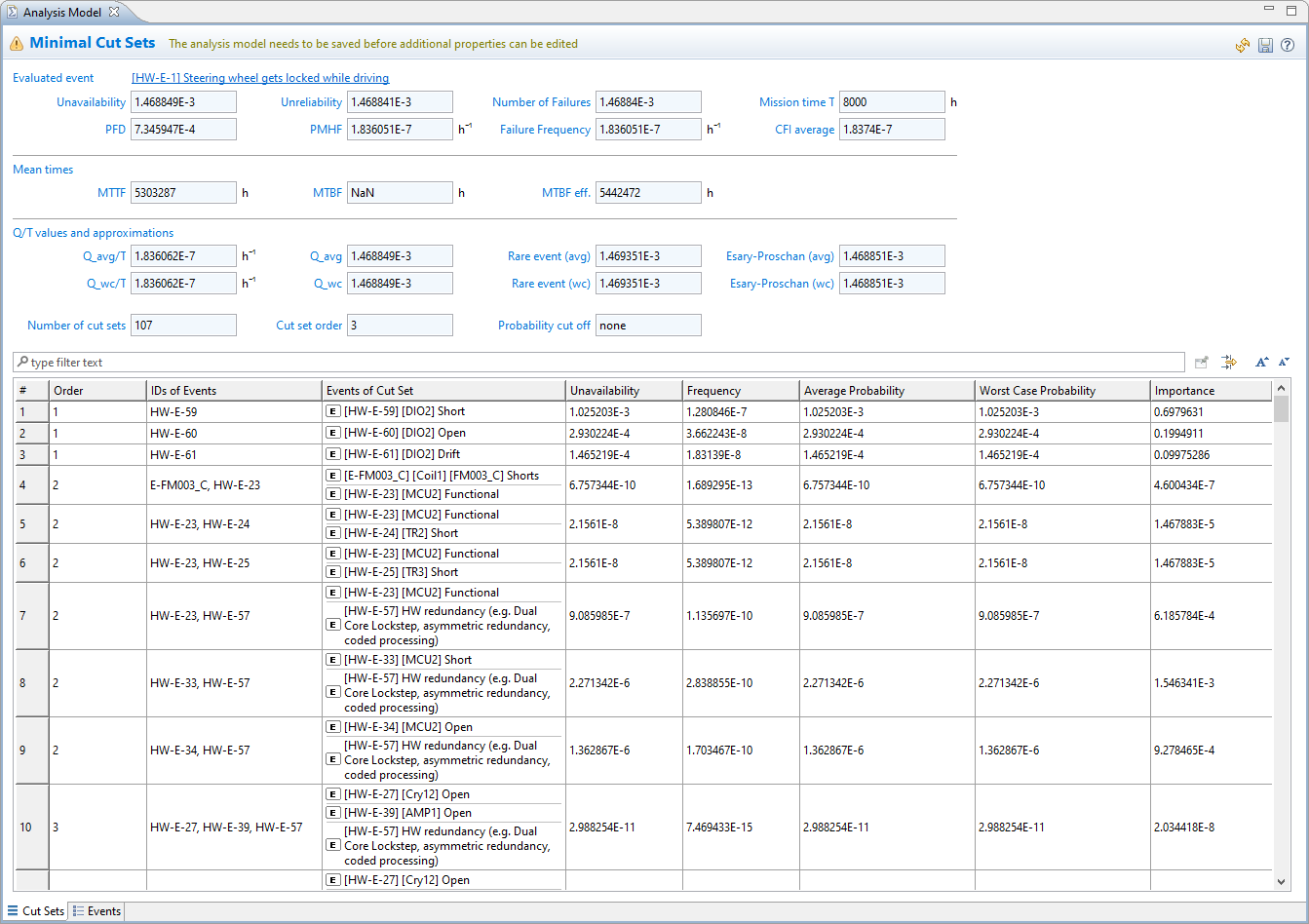
Task: Increase table font size
Action: tap(1262, 362)
